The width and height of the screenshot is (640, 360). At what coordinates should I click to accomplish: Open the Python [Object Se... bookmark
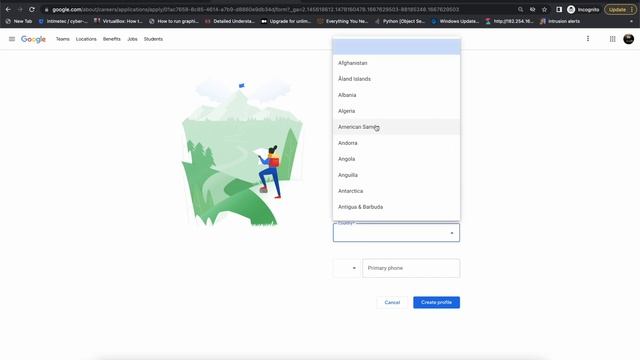point(400,21)
